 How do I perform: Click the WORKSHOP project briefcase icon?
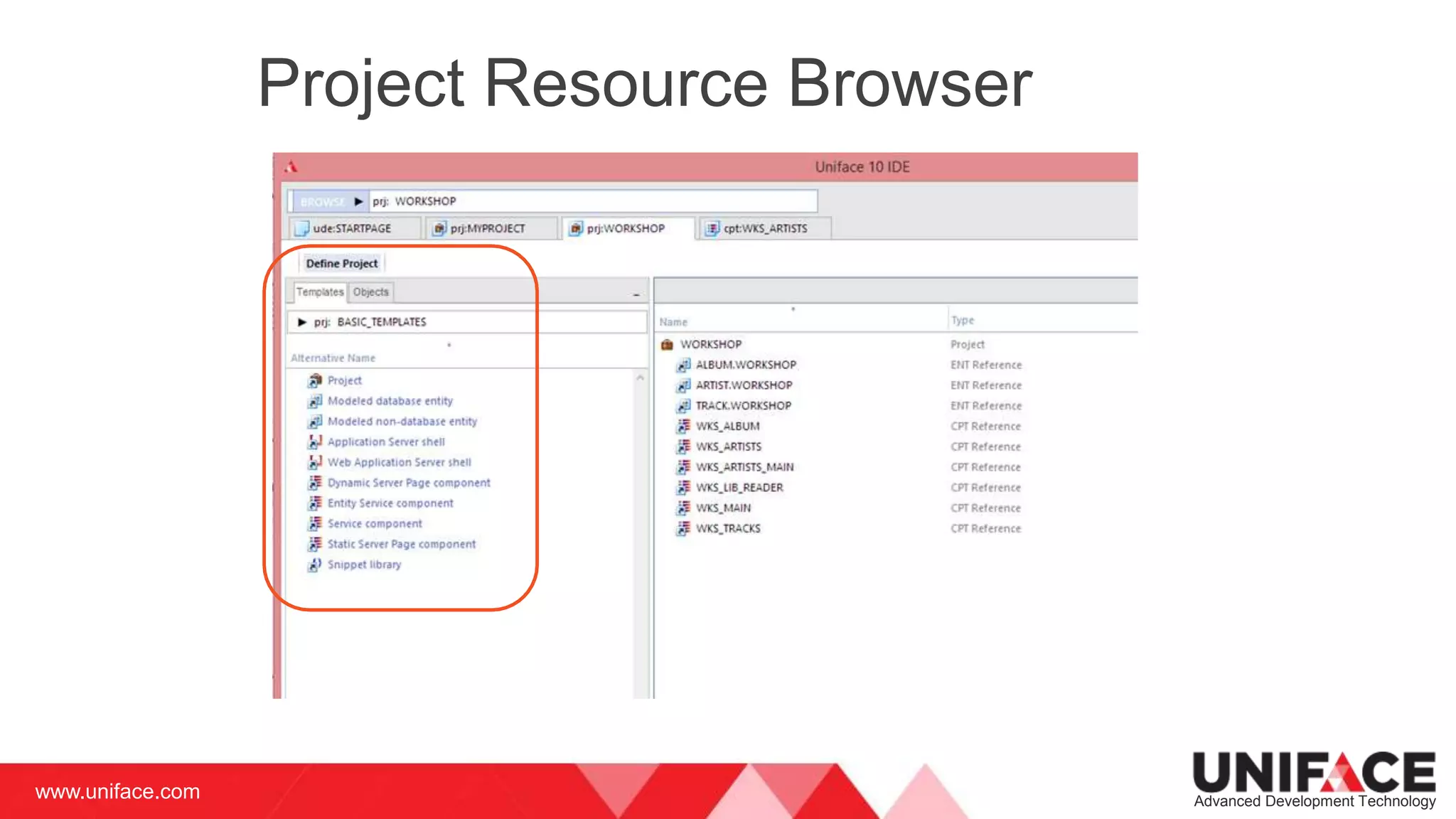pos(667,345)
